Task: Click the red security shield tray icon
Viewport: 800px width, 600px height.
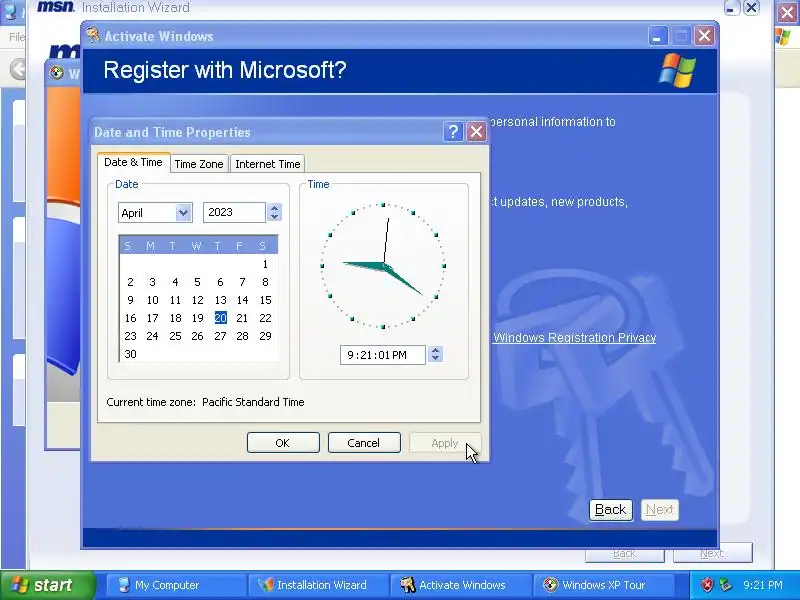Action: click(707, 585)
